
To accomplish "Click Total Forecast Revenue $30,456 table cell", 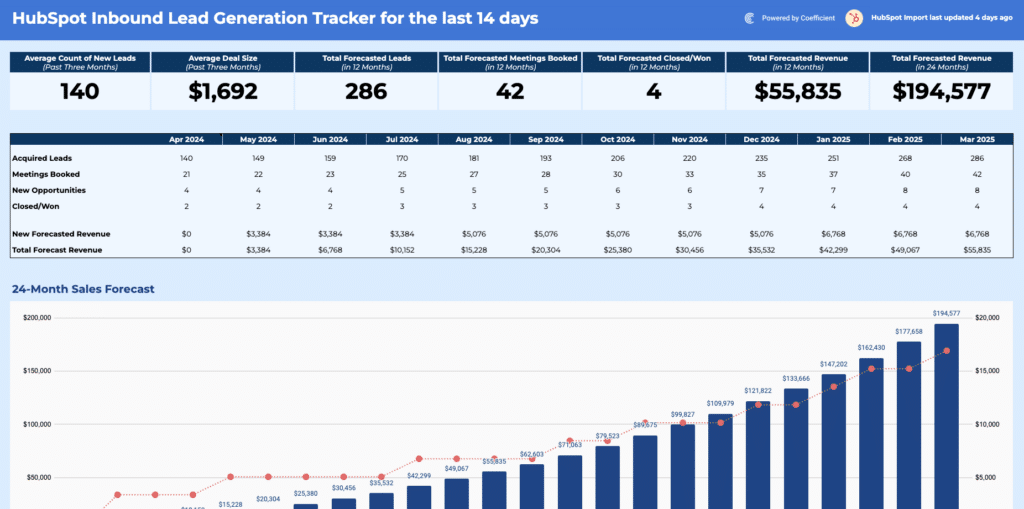I will tap(689, 250).
